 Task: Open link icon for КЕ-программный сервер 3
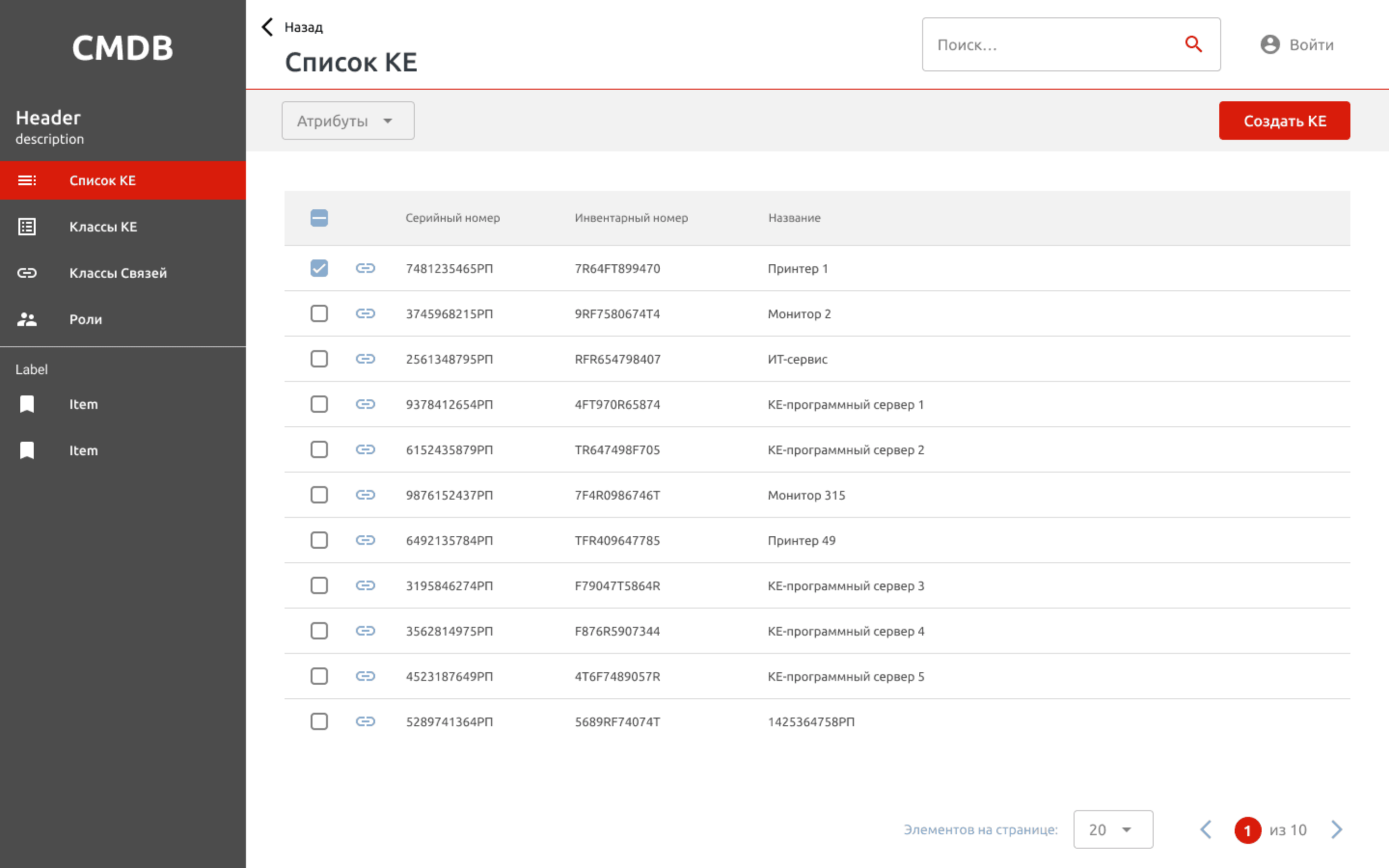(366, 585)
